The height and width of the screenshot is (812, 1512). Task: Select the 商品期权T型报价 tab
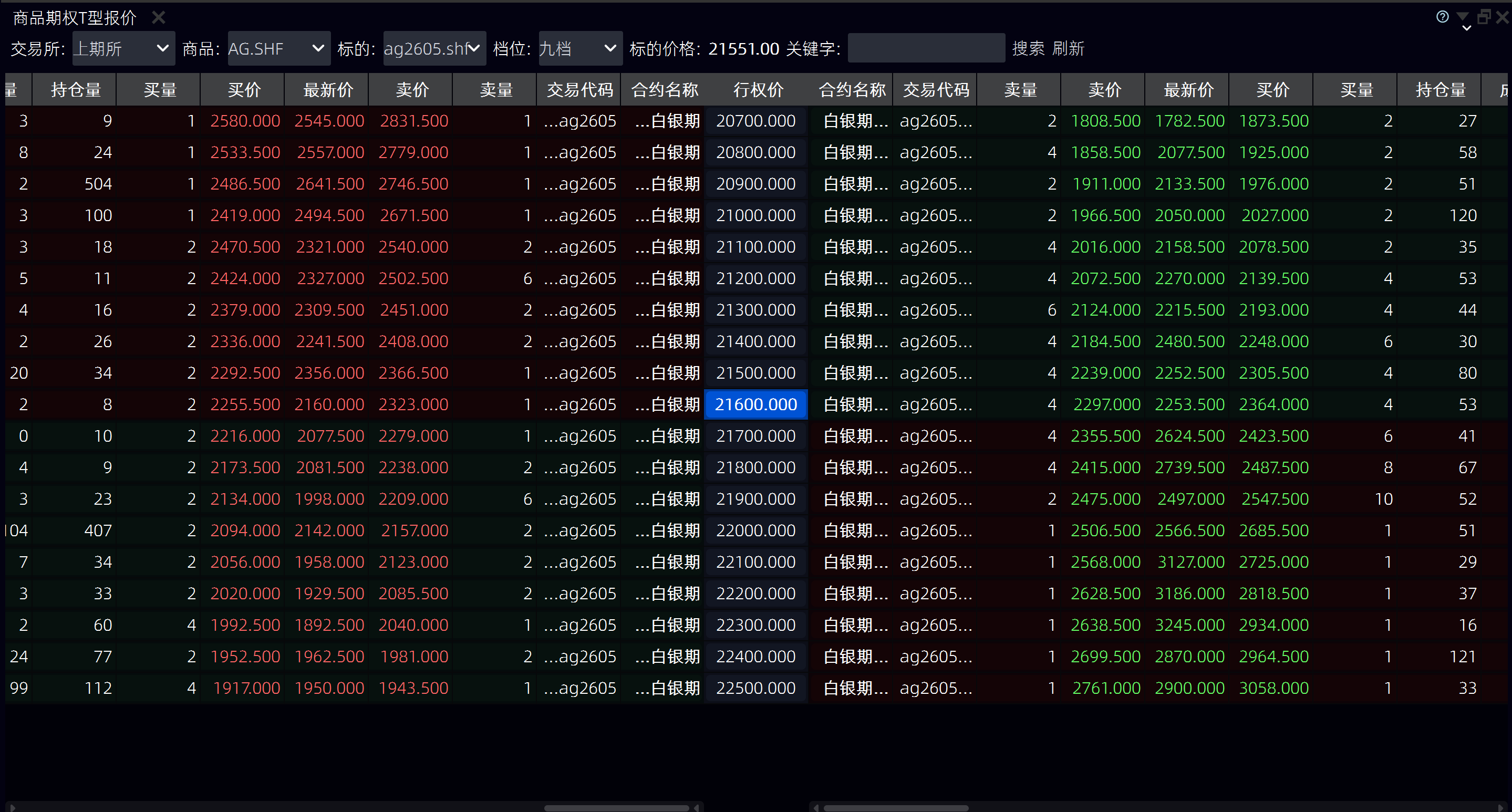[75, 18]
